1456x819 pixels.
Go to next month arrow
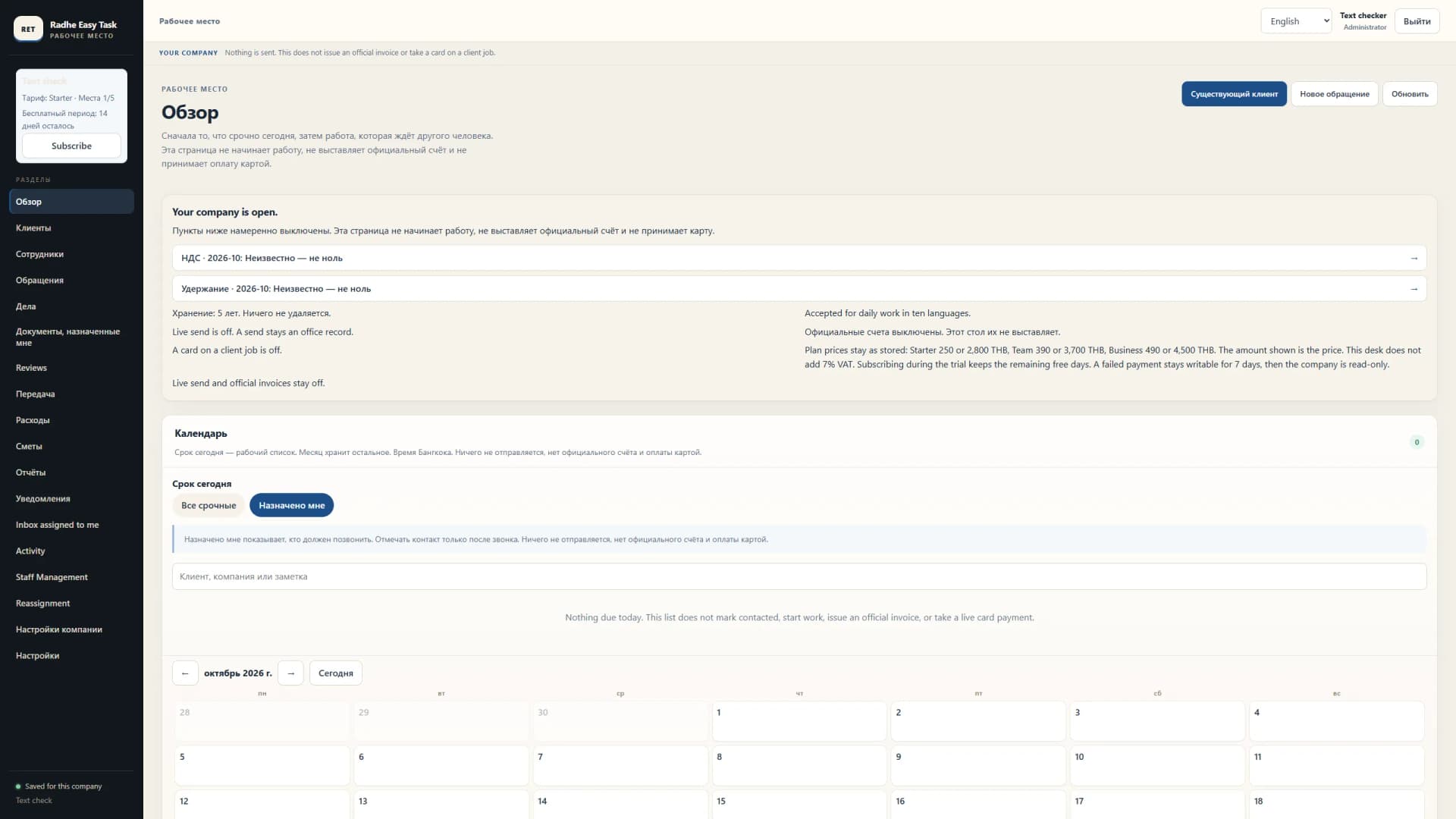290,673
